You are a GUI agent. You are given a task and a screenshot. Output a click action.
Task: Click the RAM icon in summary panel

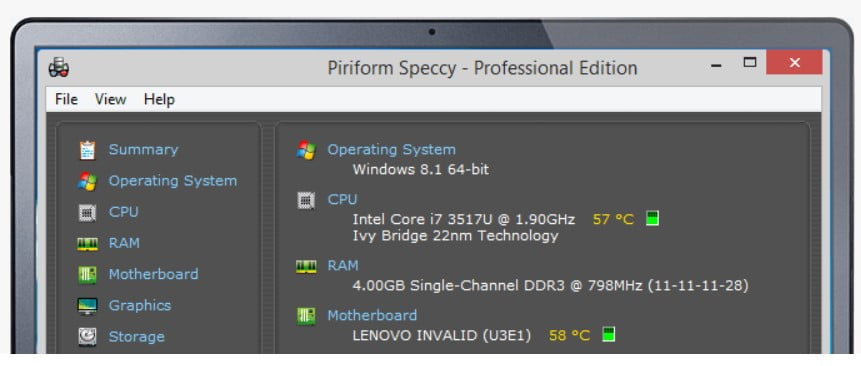click(x=306, y=266)
